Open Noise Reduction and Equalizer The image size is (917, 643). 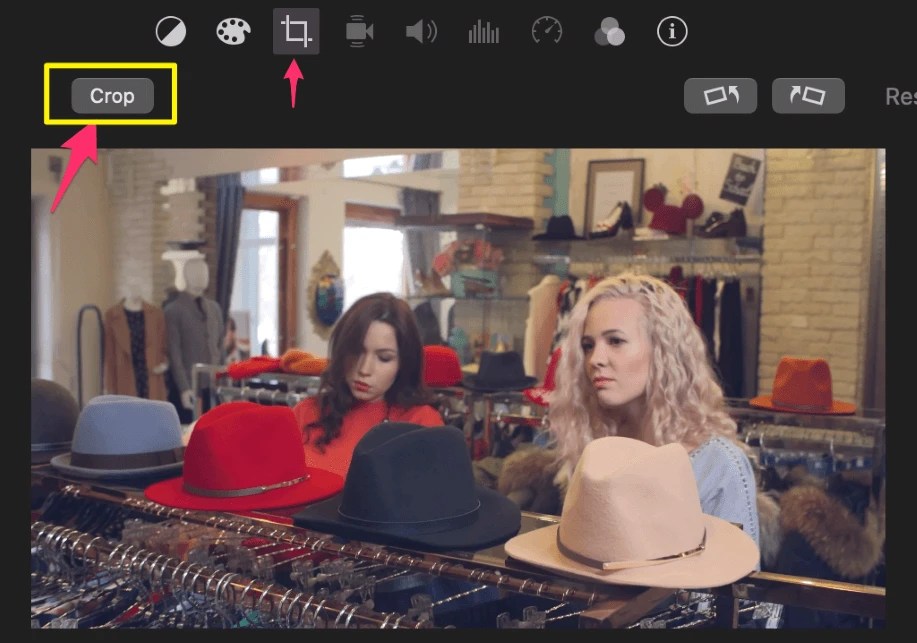[483, 31]
